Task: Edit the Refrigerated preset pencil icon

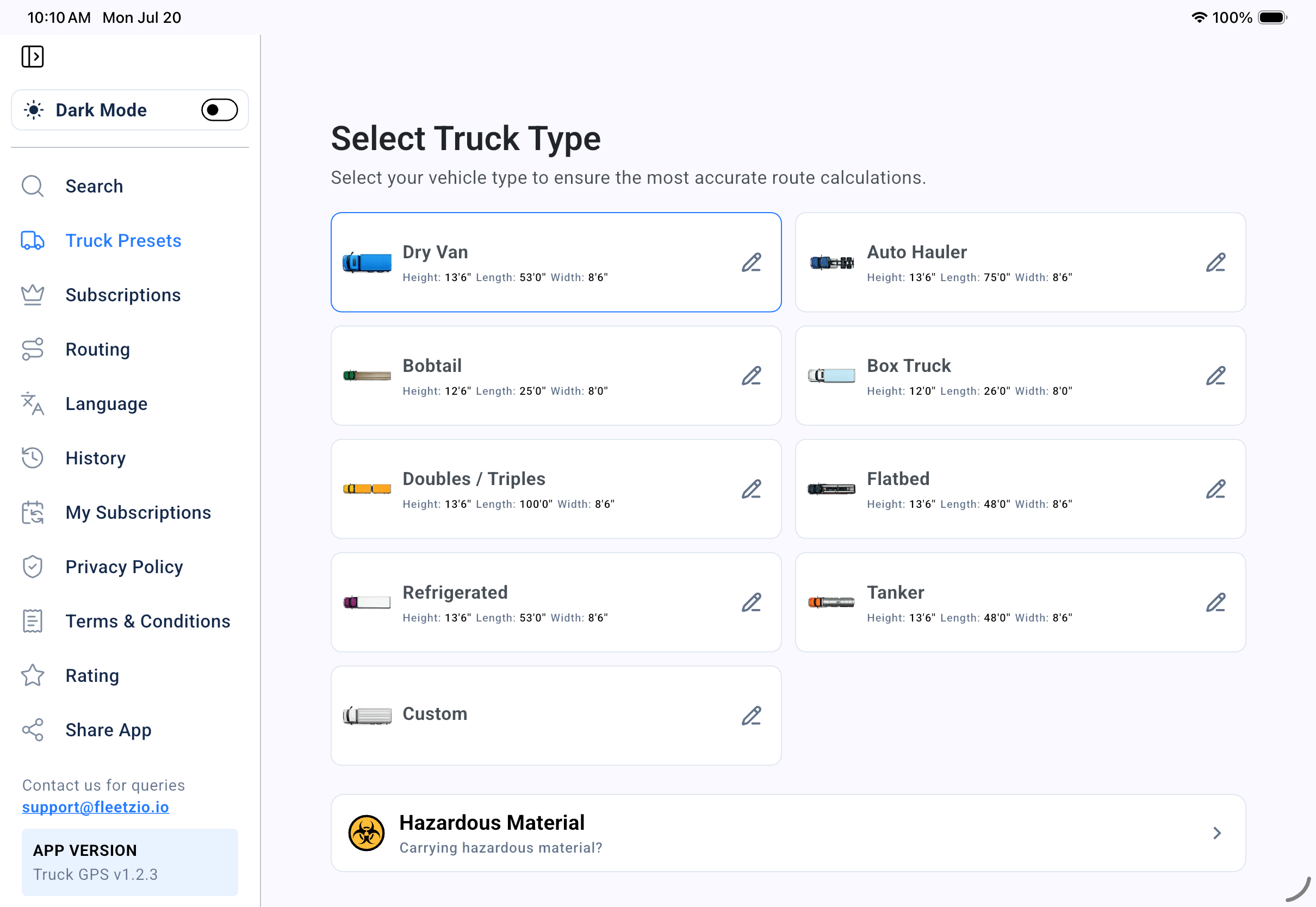Action: [751, 602]
